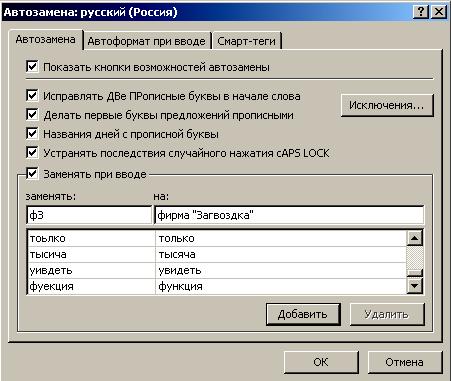
Task: Click the list scroll up arrow
Action: point(415,238)
